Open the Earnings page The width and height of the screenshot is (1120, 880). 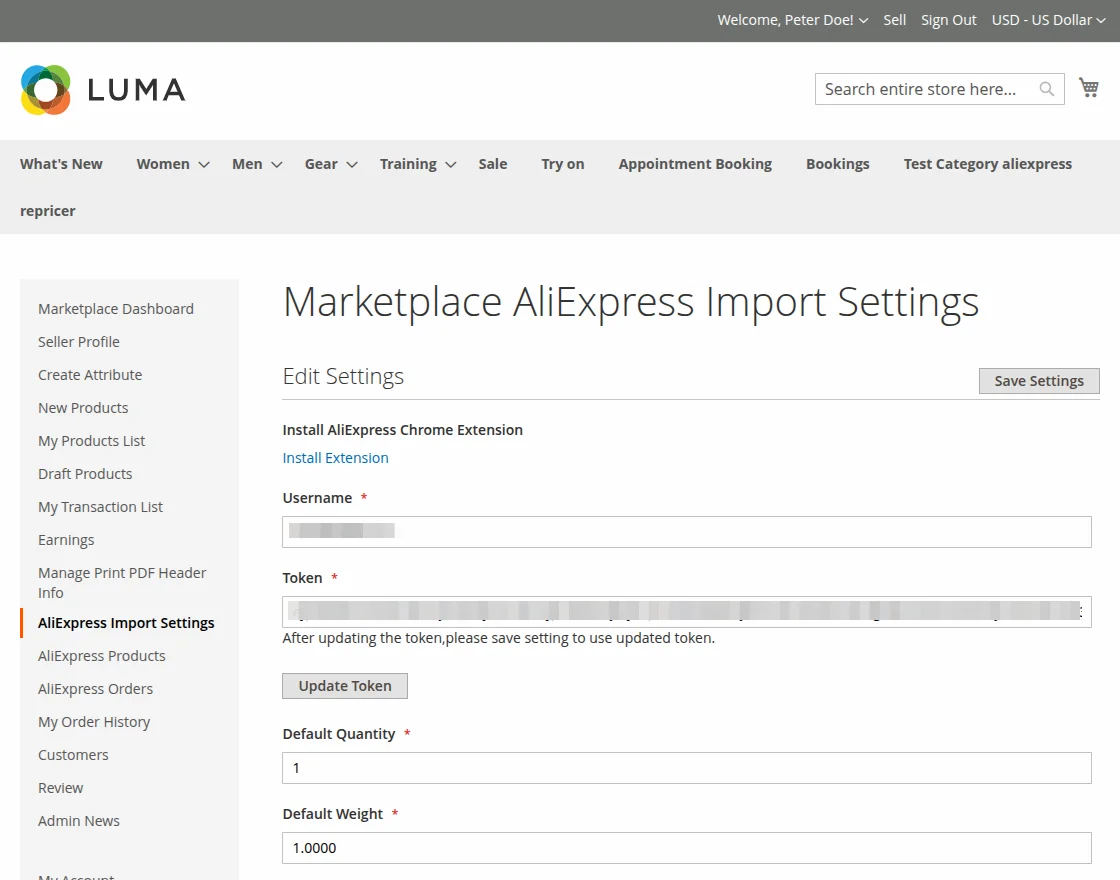point(66,539)
